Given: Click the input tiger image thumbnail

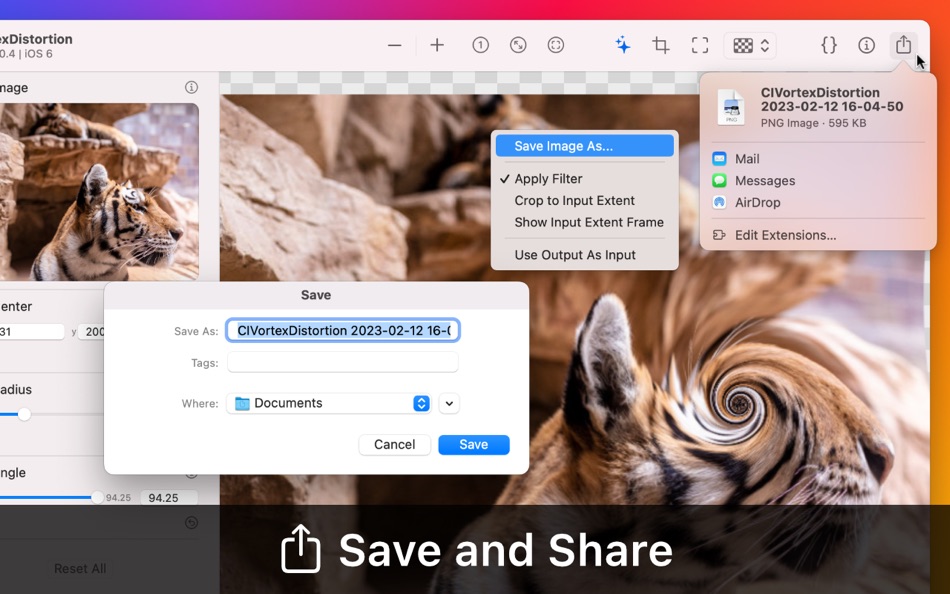Looking at the screenshot, I should [x=99, y=192].
